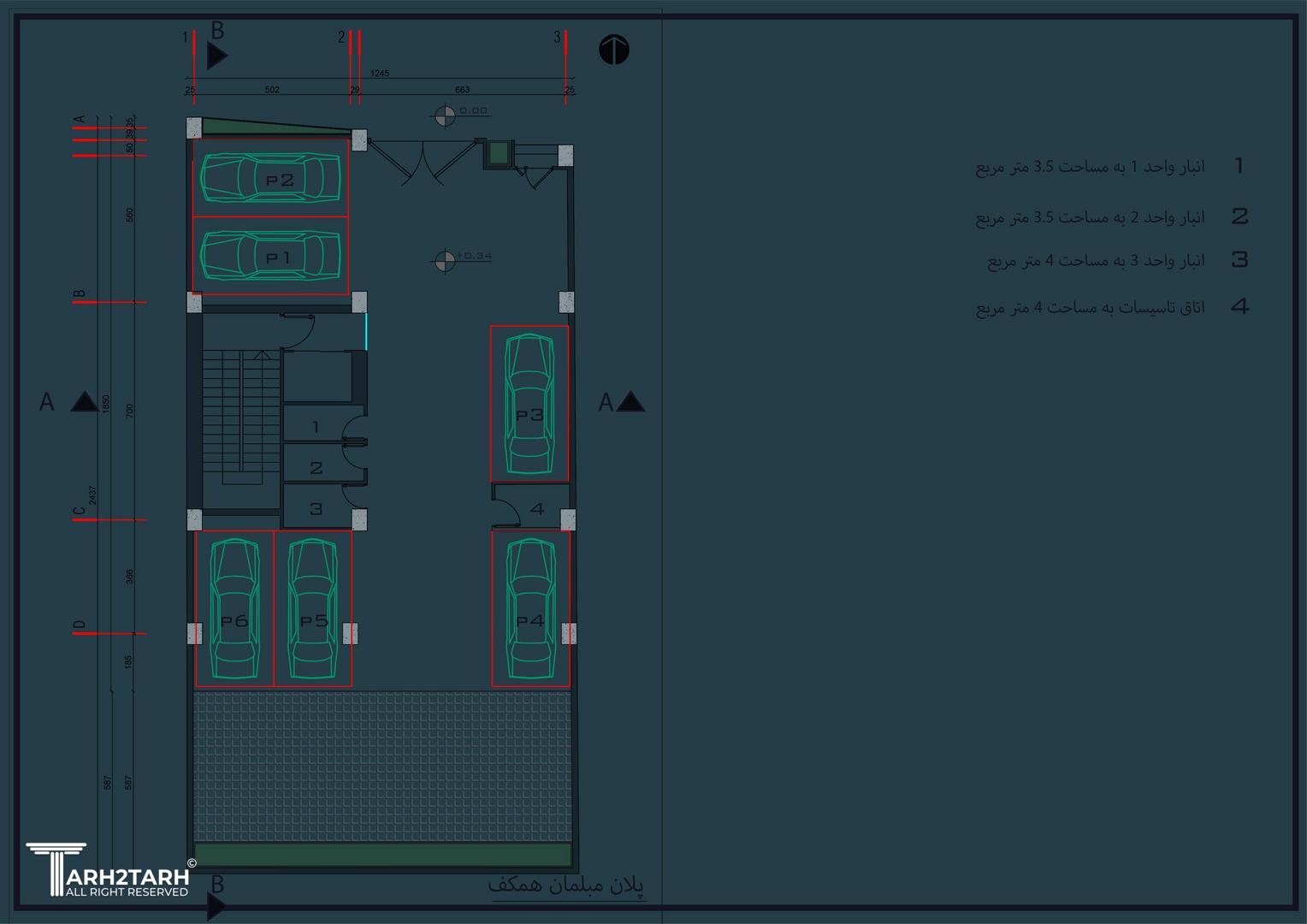The image size is (1307, 924).
Task: Click the left section A arrow
Action: (83, 402)
